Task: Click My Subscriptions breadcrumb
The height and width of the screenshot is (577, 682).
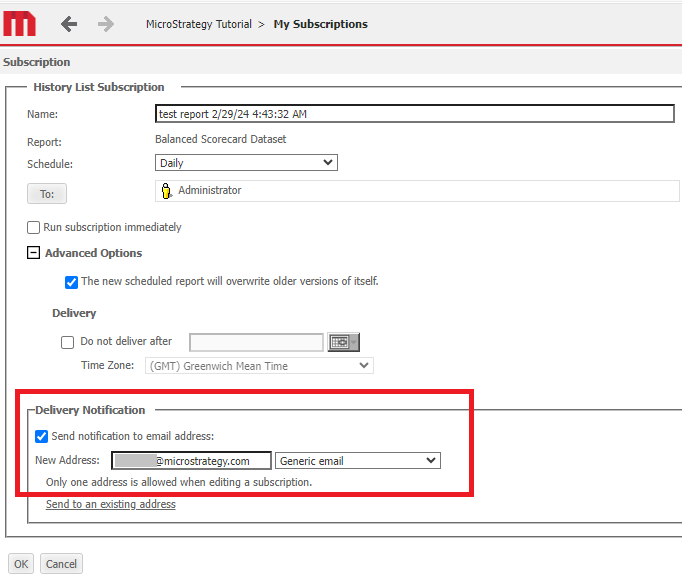Action: [321, 24]
